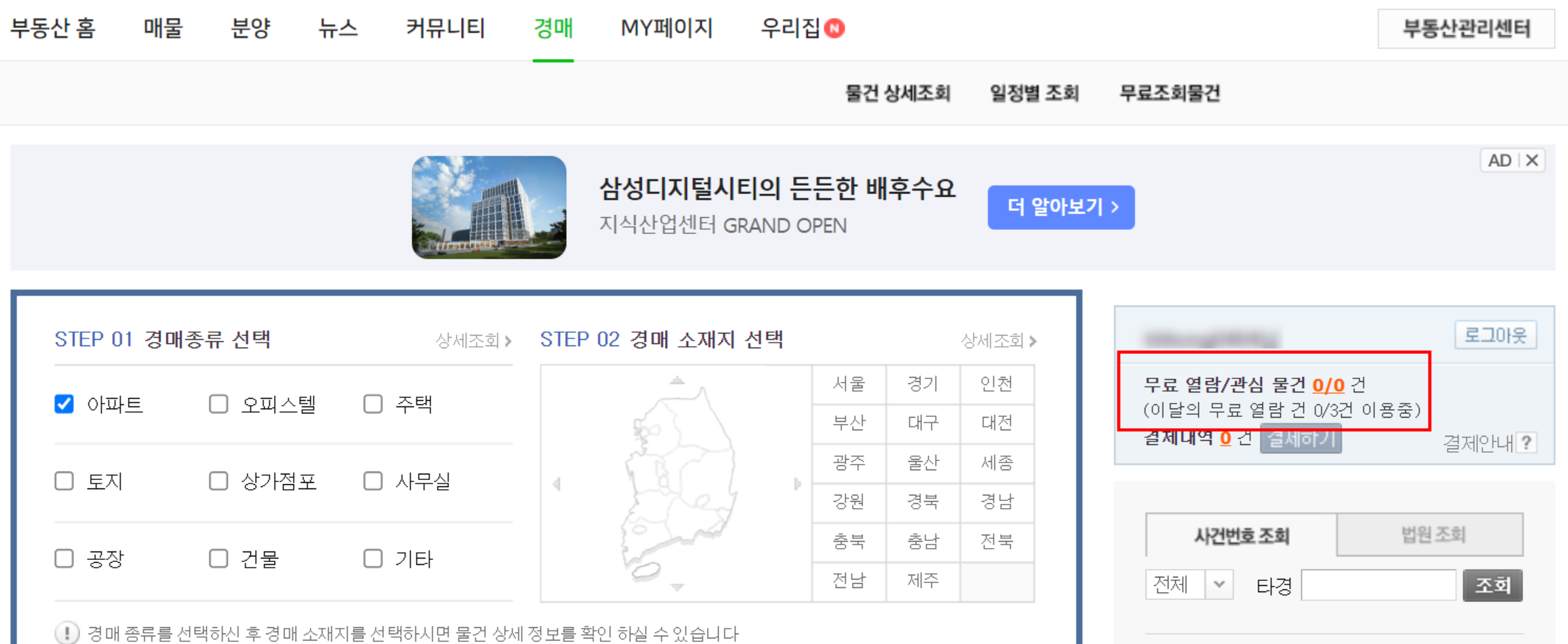Check the 토지 checkbox
The image size is (1568, 644).
[x=64, y=481]
